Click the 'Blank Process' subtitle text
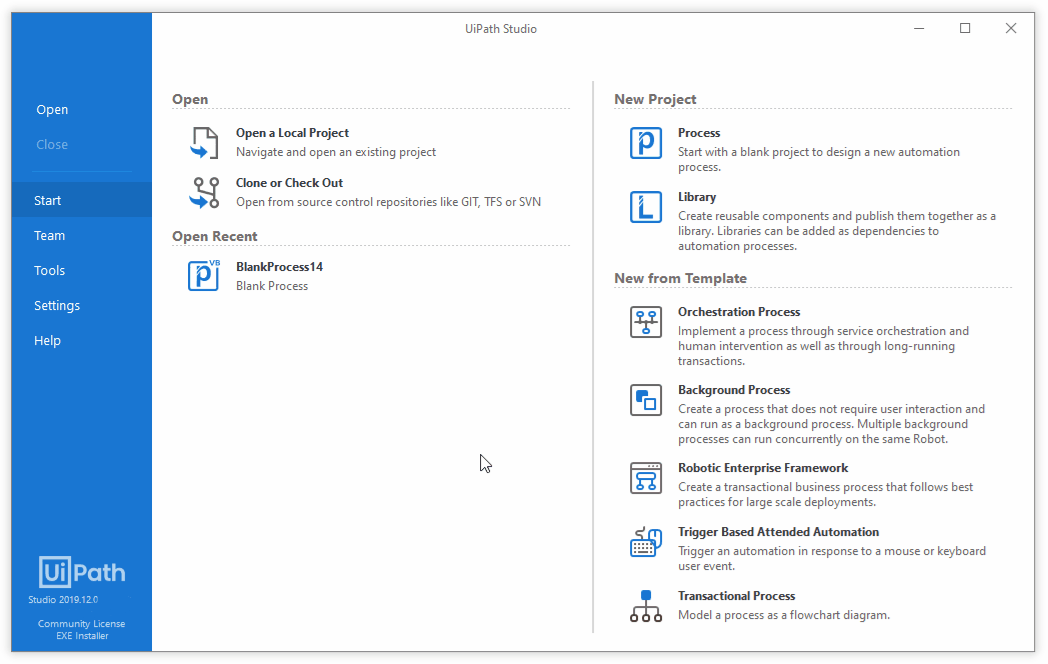Screen dimensions: 1048x664 272,286
